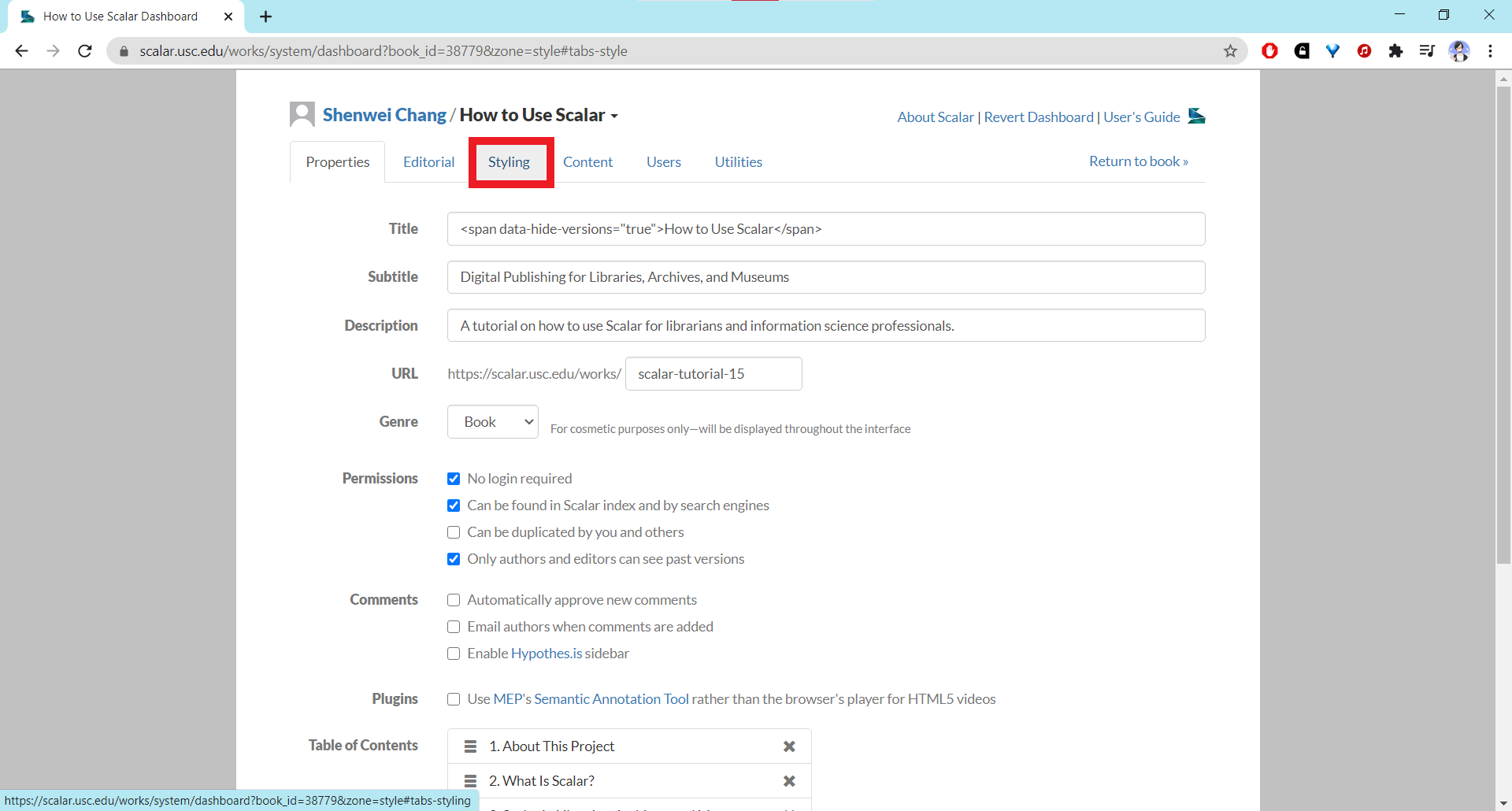
Task: Enable Automatically approve new comments
Action: 454,600
